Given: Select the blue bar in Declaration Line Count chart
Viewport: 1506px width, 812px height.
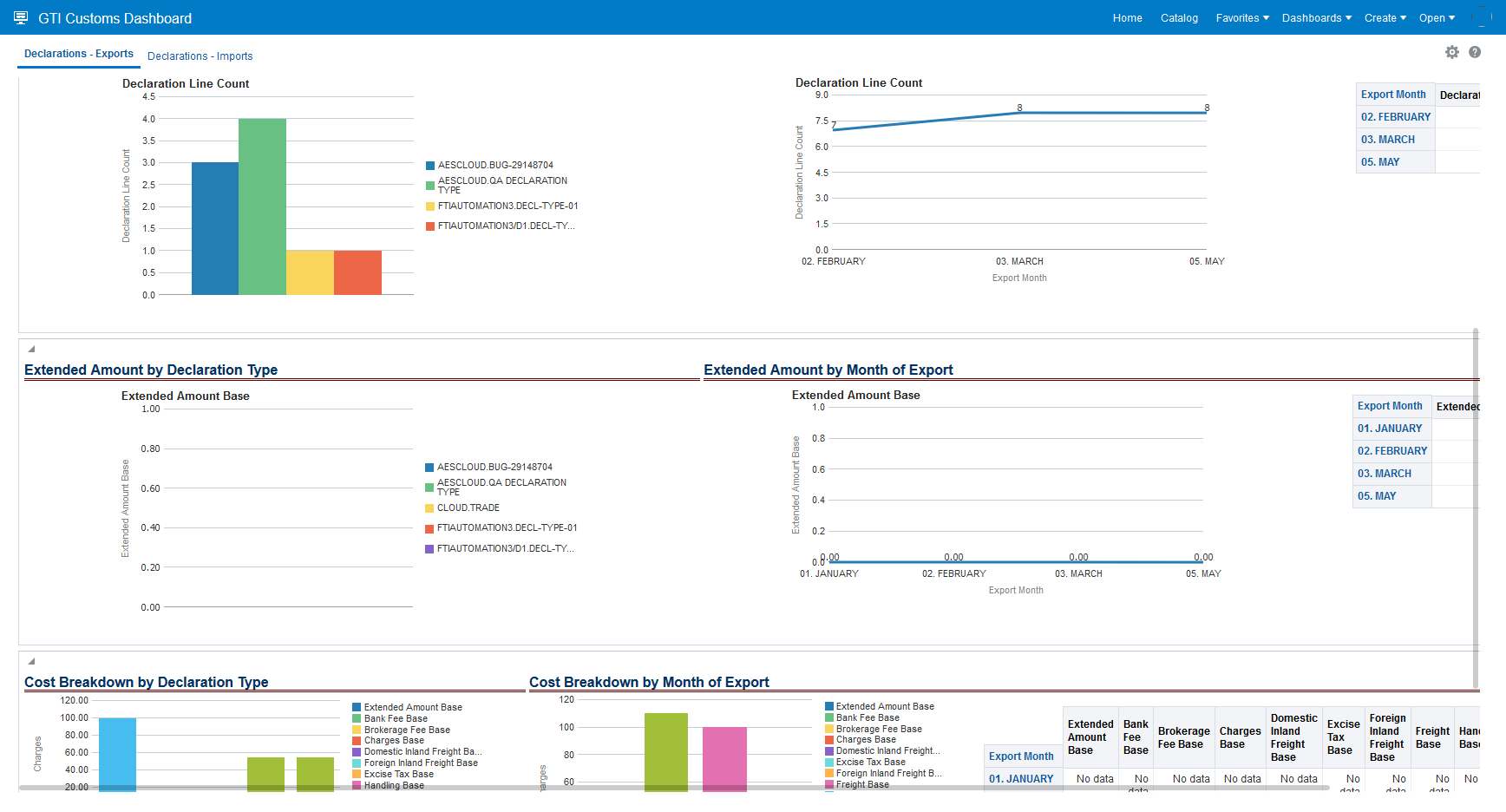Looking at the screenshot, I should click(215, 229).
